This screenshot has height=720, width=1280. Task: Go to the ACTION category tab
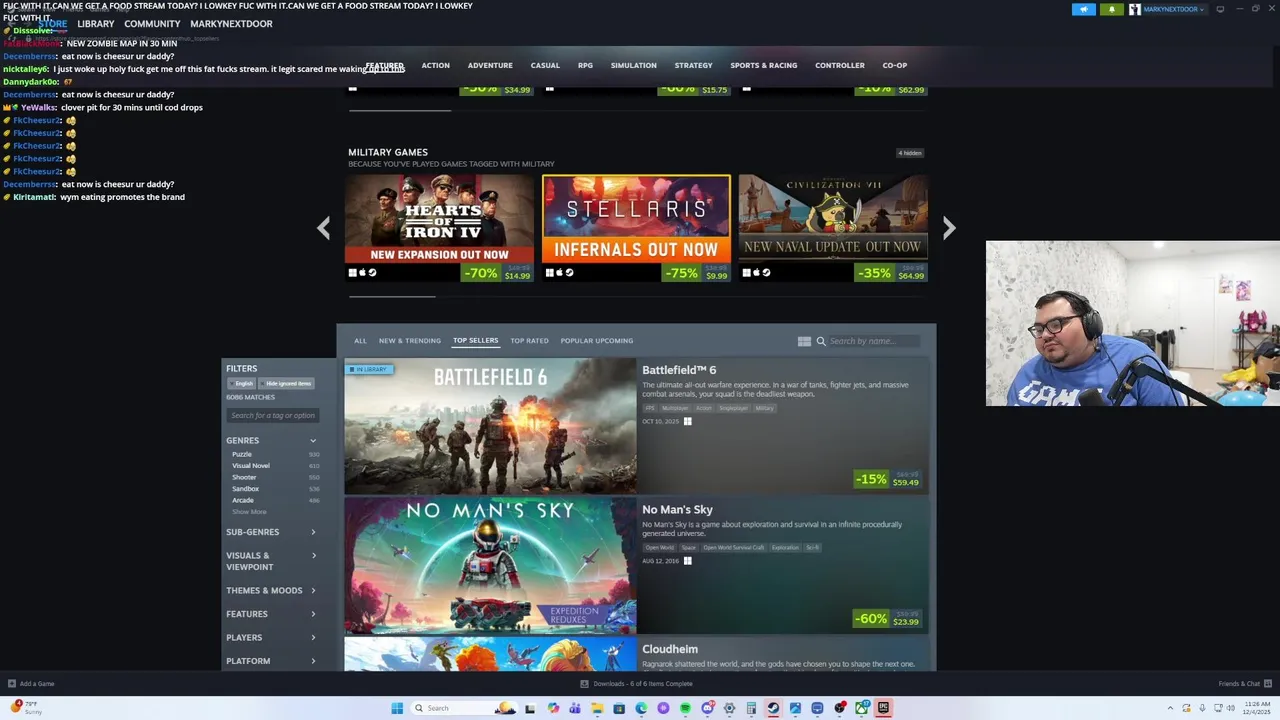coord(435,65)
